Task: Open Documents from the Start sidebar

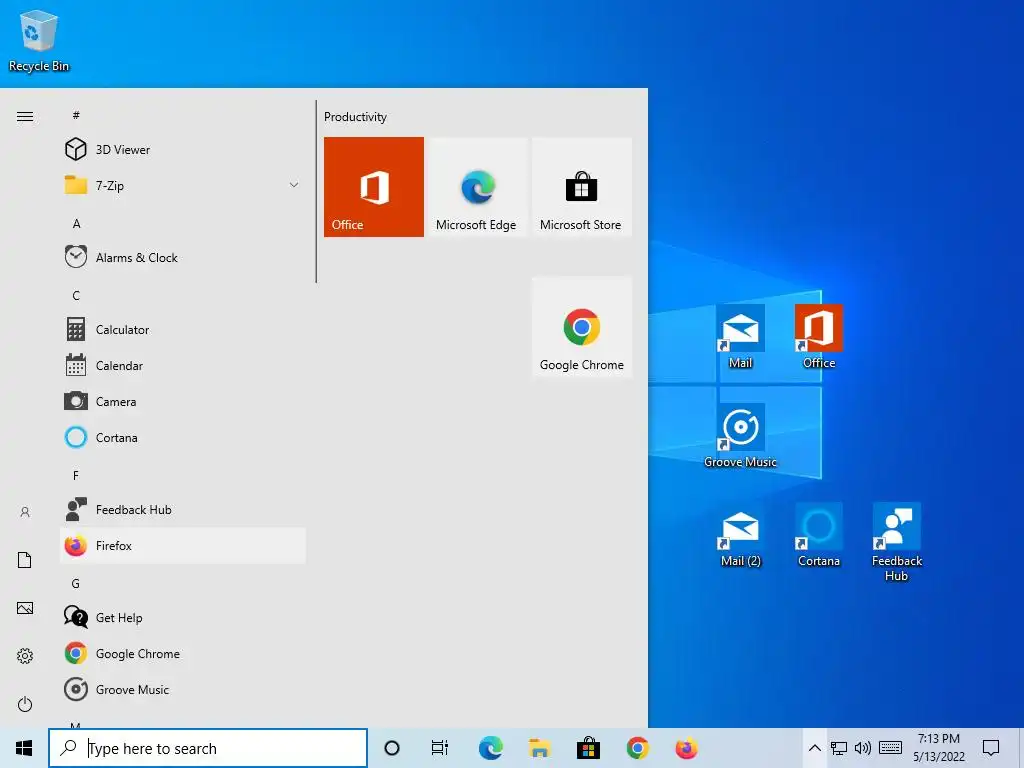Action: click(x=25, y=560)
